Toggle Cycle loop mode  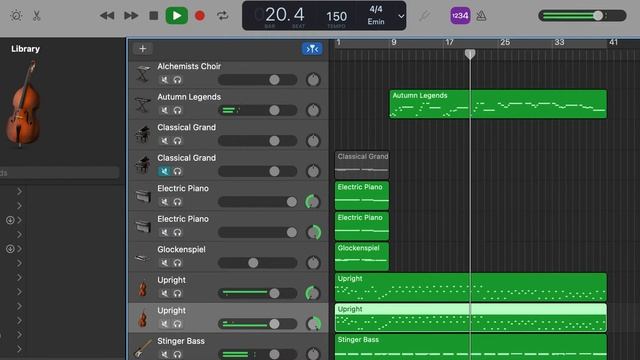pyautogui.click(x=223, y=16)
